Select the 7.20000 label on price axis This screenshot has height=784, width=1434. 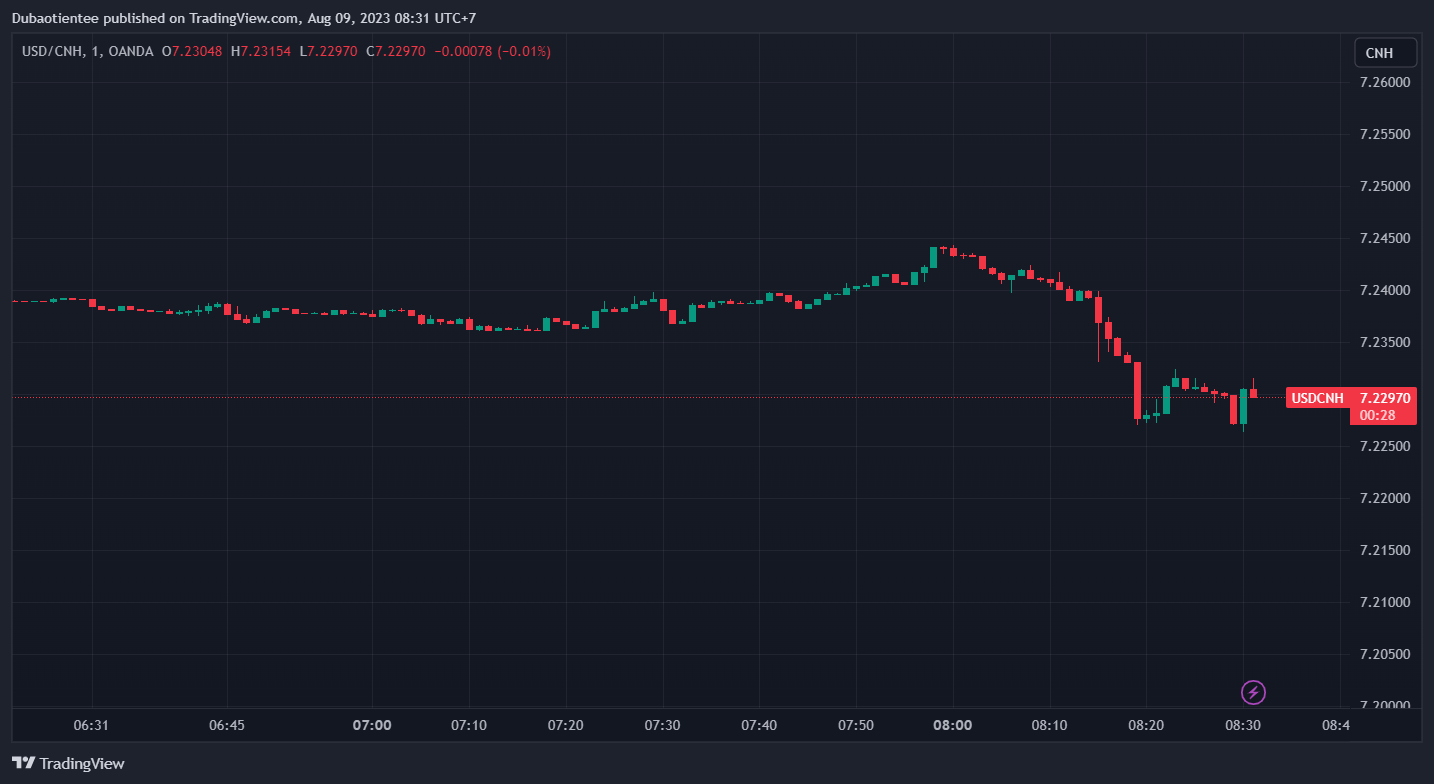click(1385, 705)
